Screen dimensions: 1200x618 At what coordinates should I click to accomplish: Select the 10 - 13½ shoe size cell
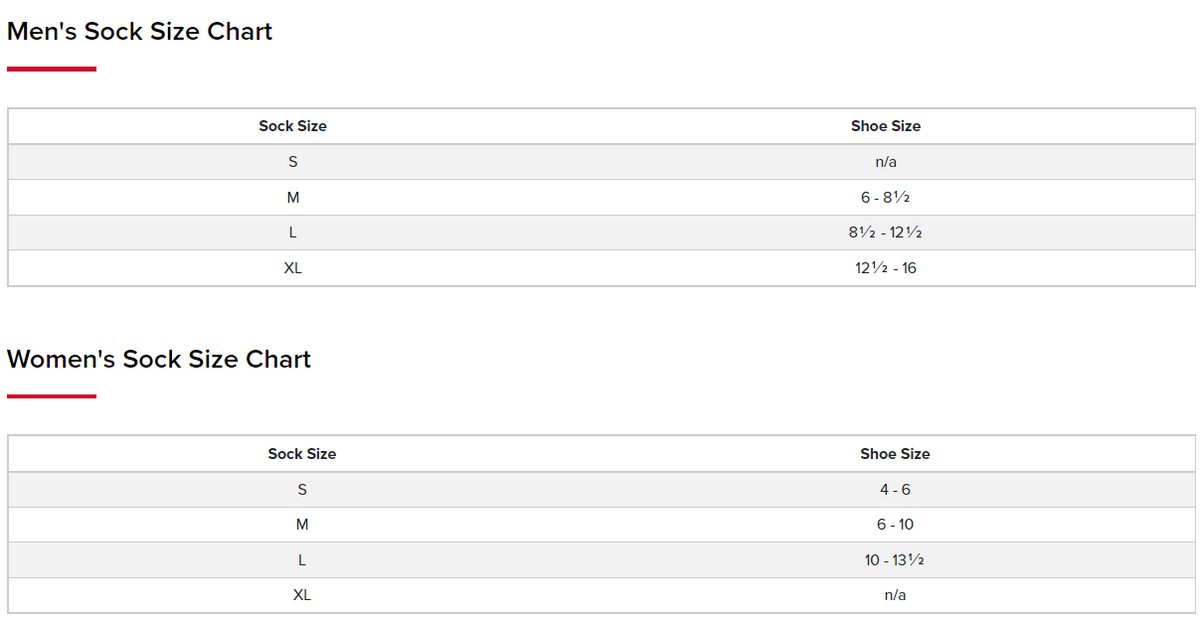click(895, 560)
